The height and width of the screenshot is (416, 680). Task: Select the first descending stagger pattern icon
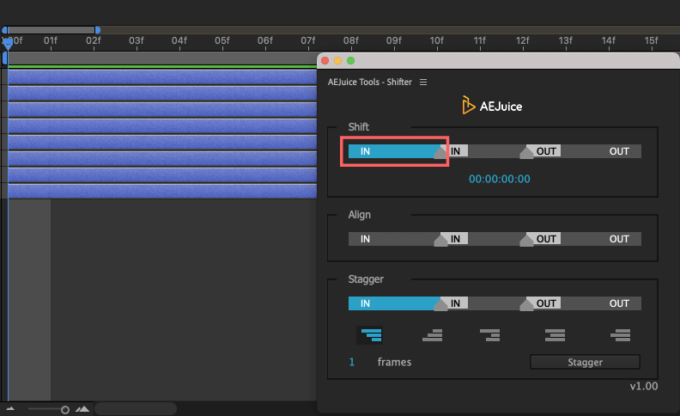point(370,335)
